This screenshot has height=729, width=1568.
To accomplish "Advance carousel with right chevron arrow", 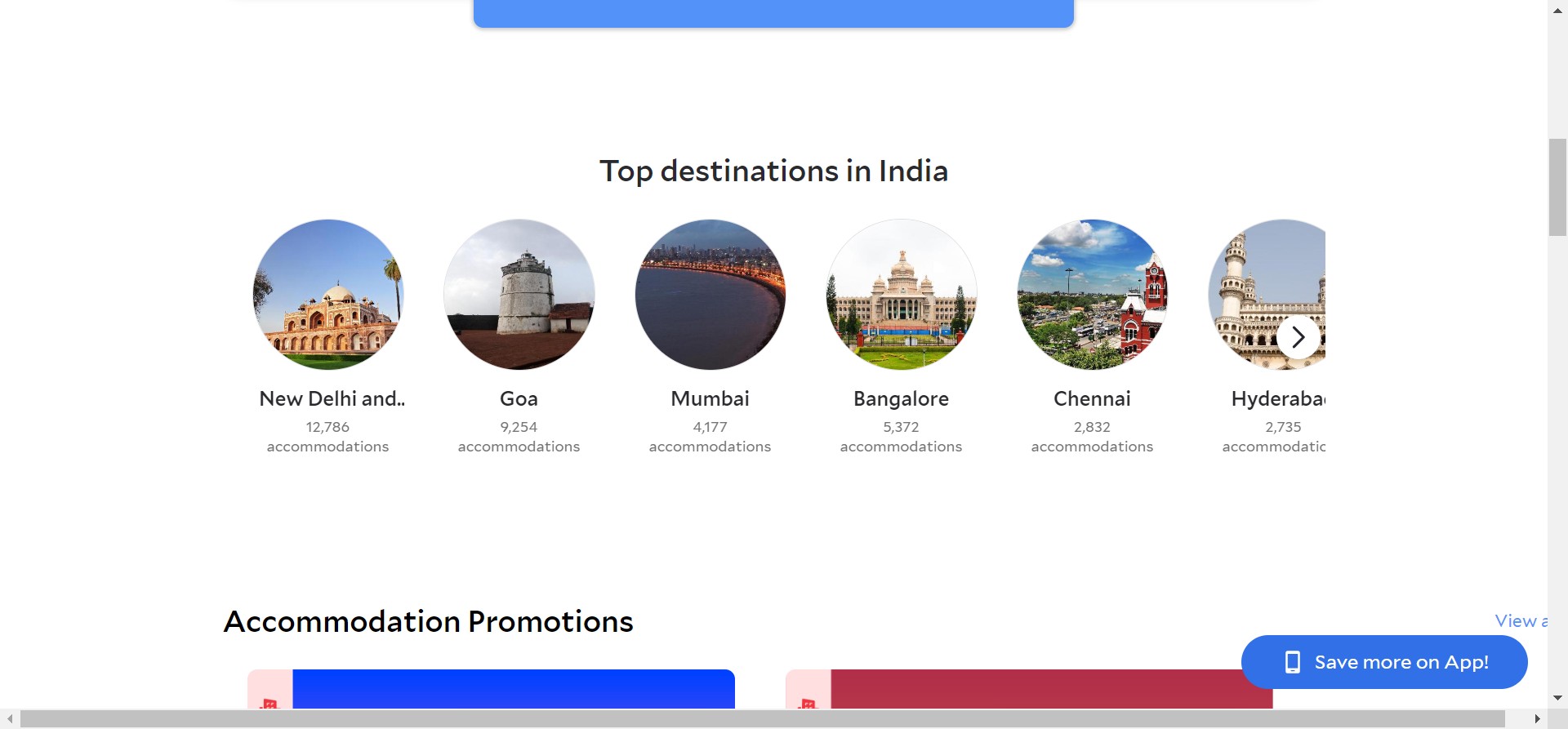I will [x=1298, y=337].
